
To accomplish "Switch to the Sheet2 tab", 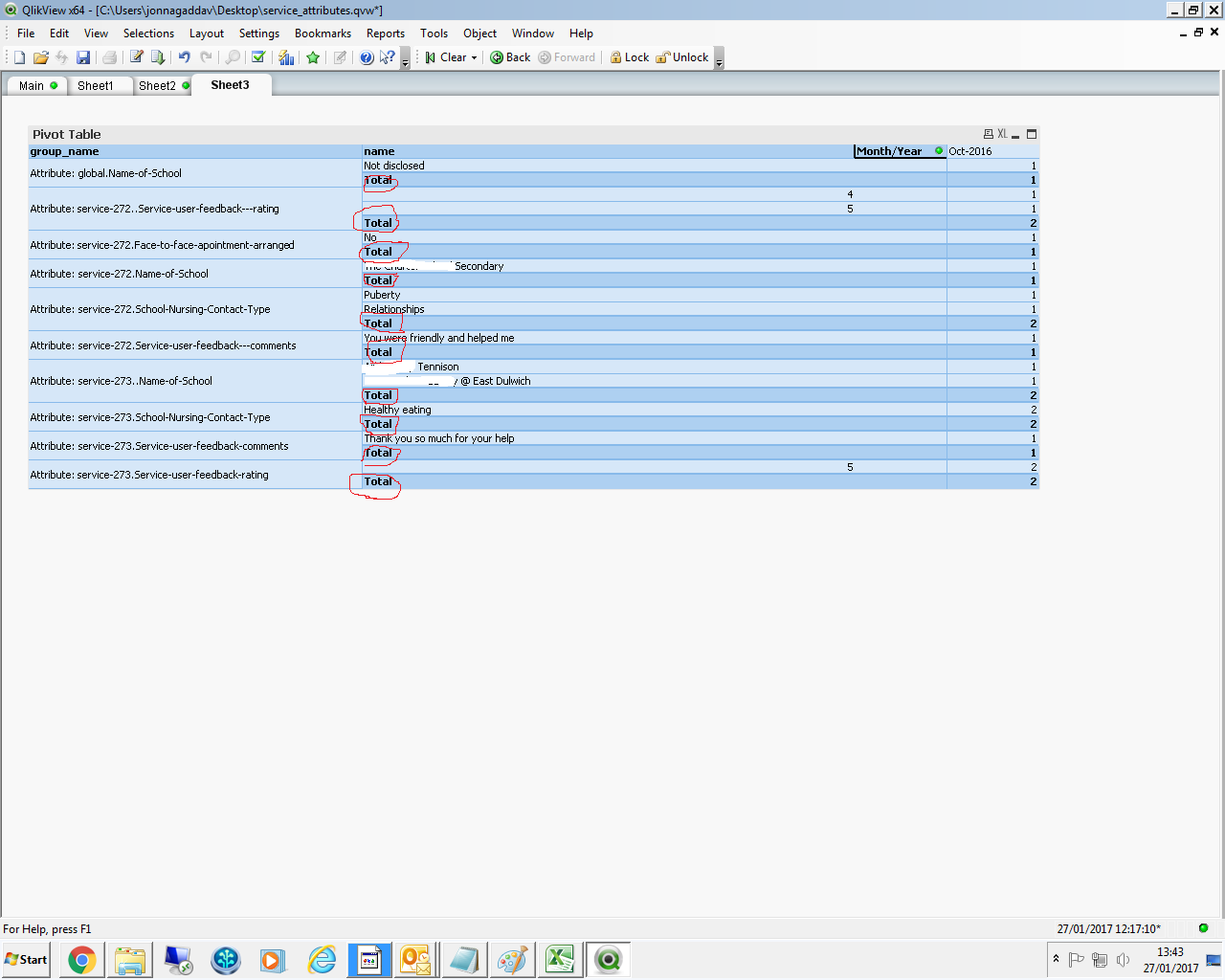I will coord(157,86).
